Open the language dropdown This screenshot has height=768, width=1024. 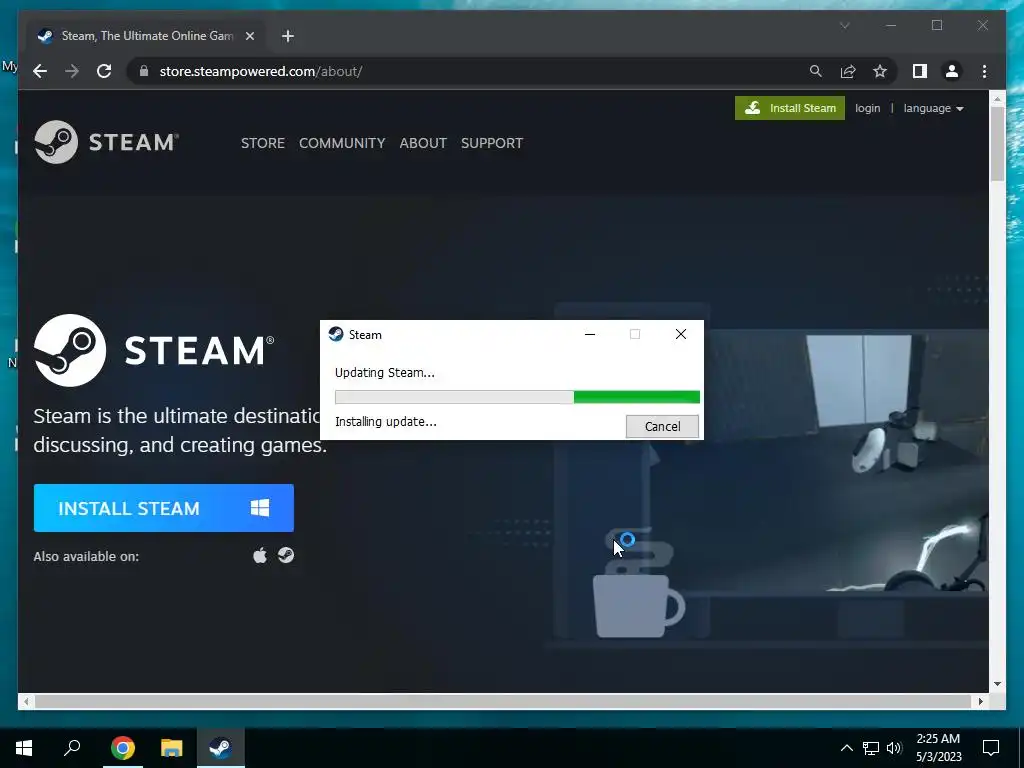coord(933,108)
